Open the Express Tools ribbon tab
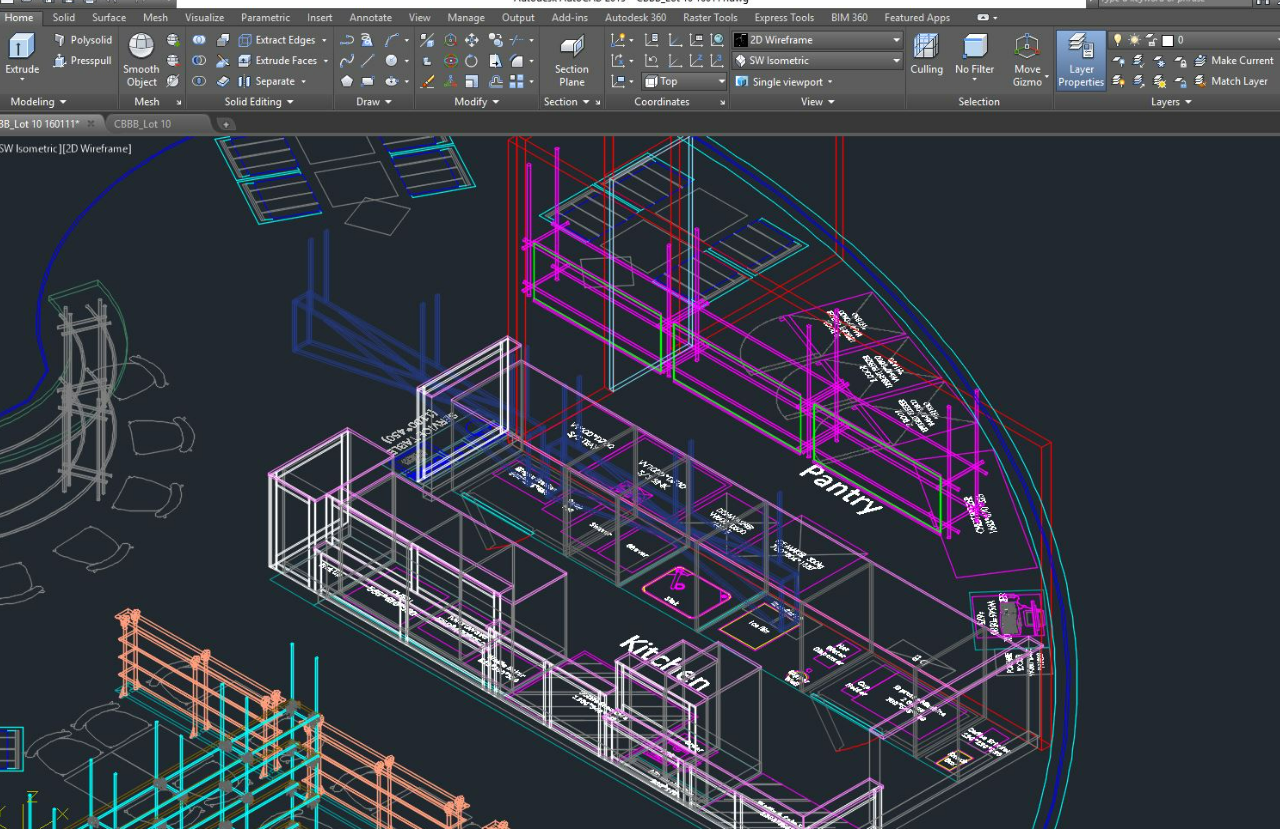Viewport: 1280px width, 829px height. [x=784, y=17]
